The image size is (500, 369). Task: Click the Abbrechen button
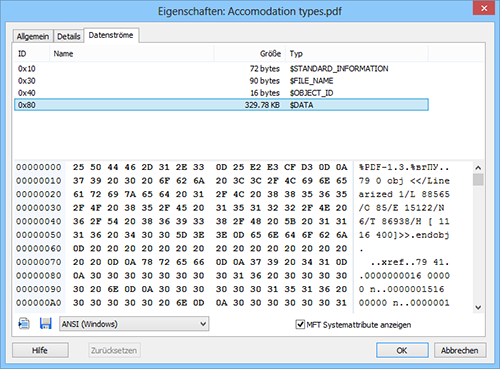(x=460, y=350)
